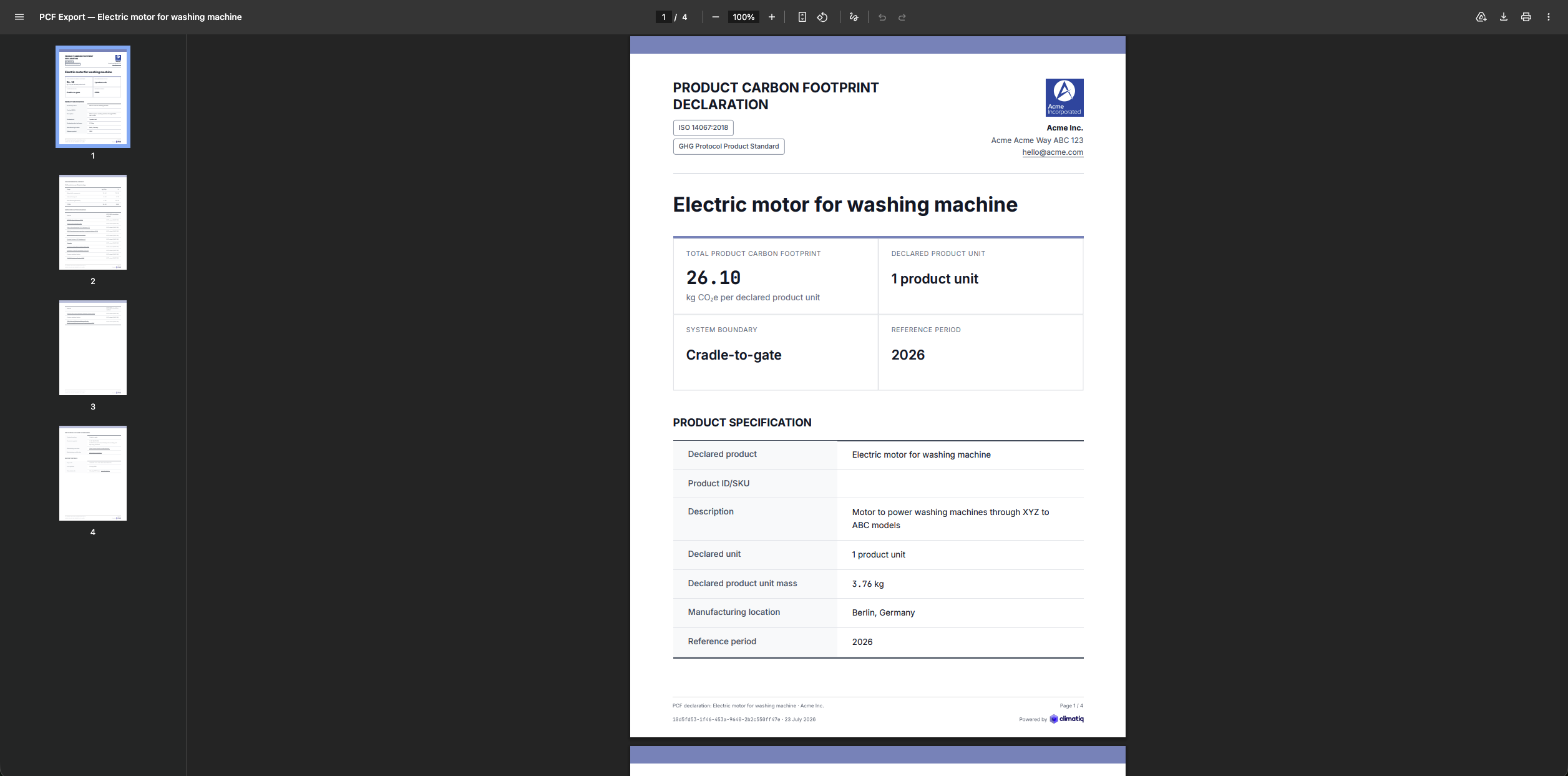
Task: Click the ISO 14067:2018 badge
Action: click(703, 127)
